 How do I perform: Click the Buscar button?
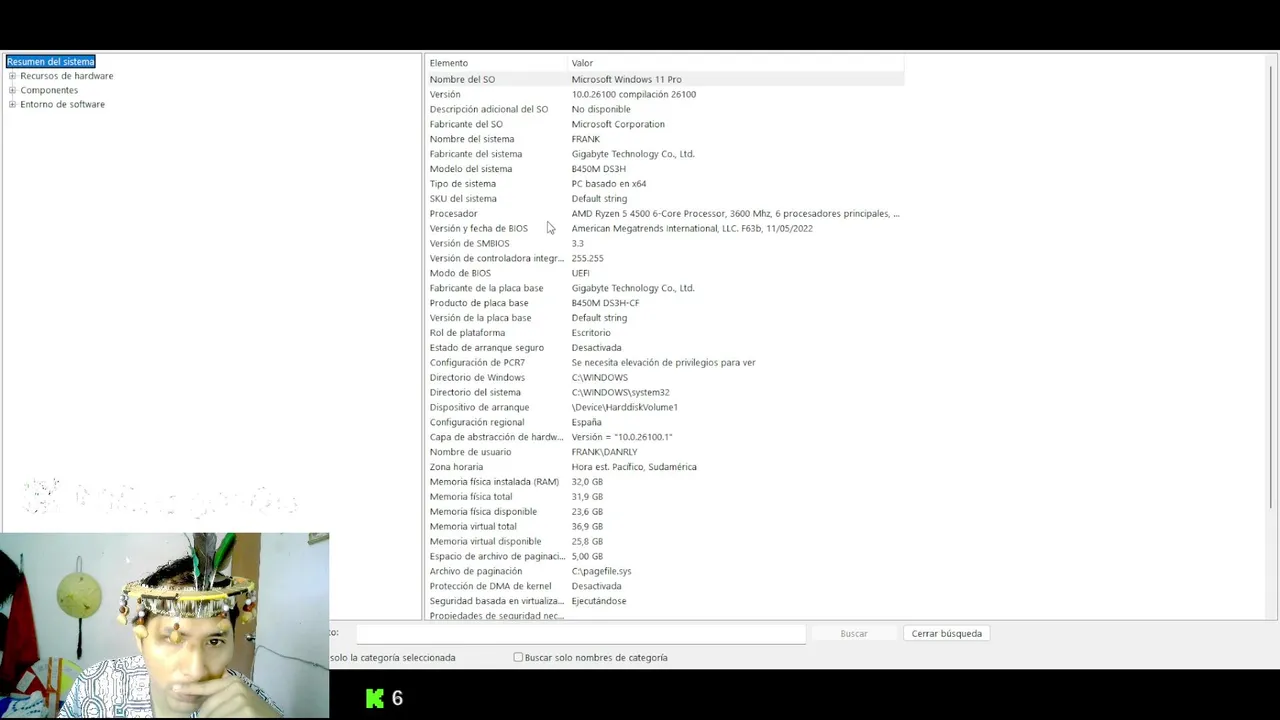(x=854, y=634)
